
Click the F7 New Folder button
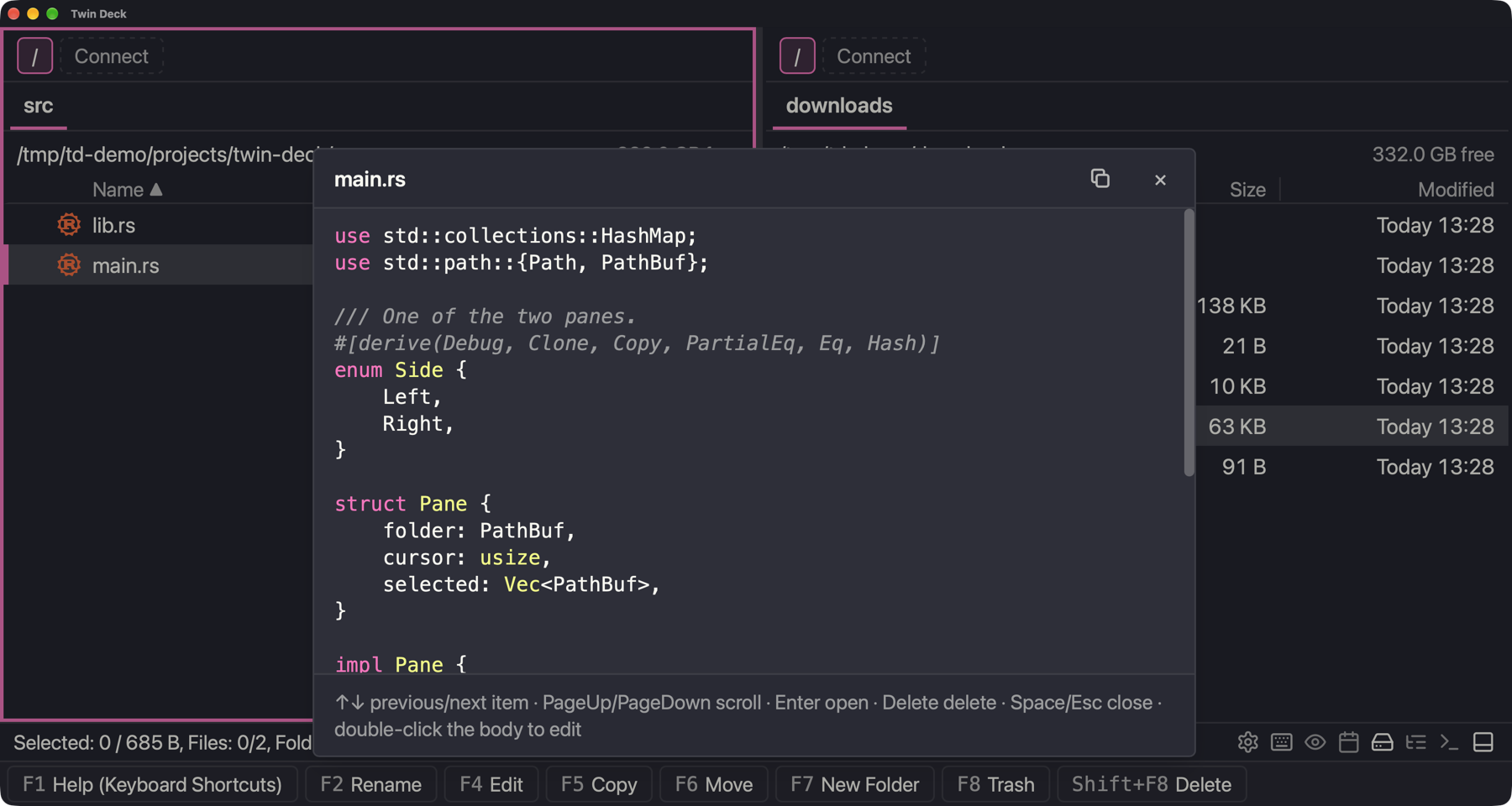pyautogui.click(x=855, y=784)
